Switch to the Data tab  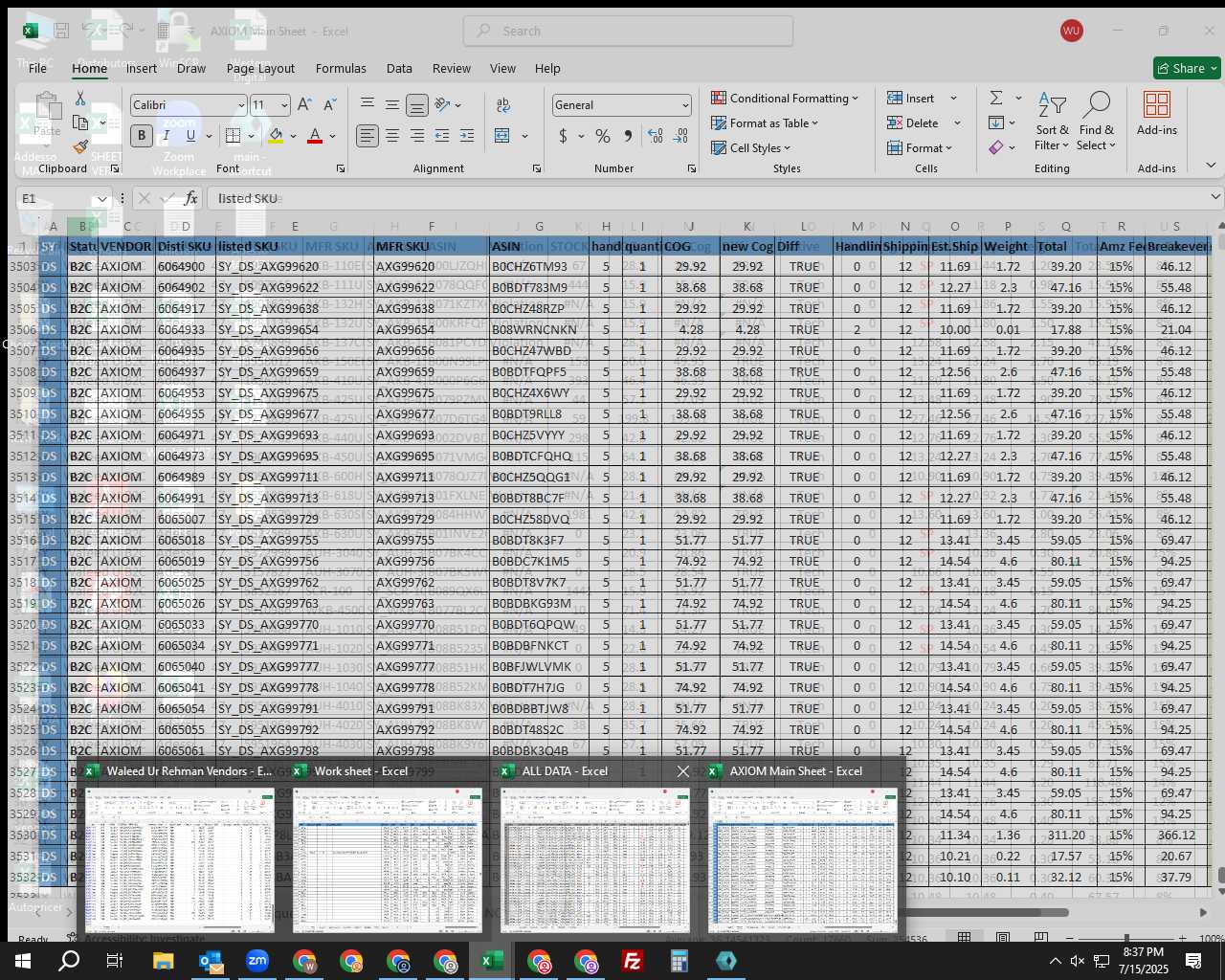(399, 68)
